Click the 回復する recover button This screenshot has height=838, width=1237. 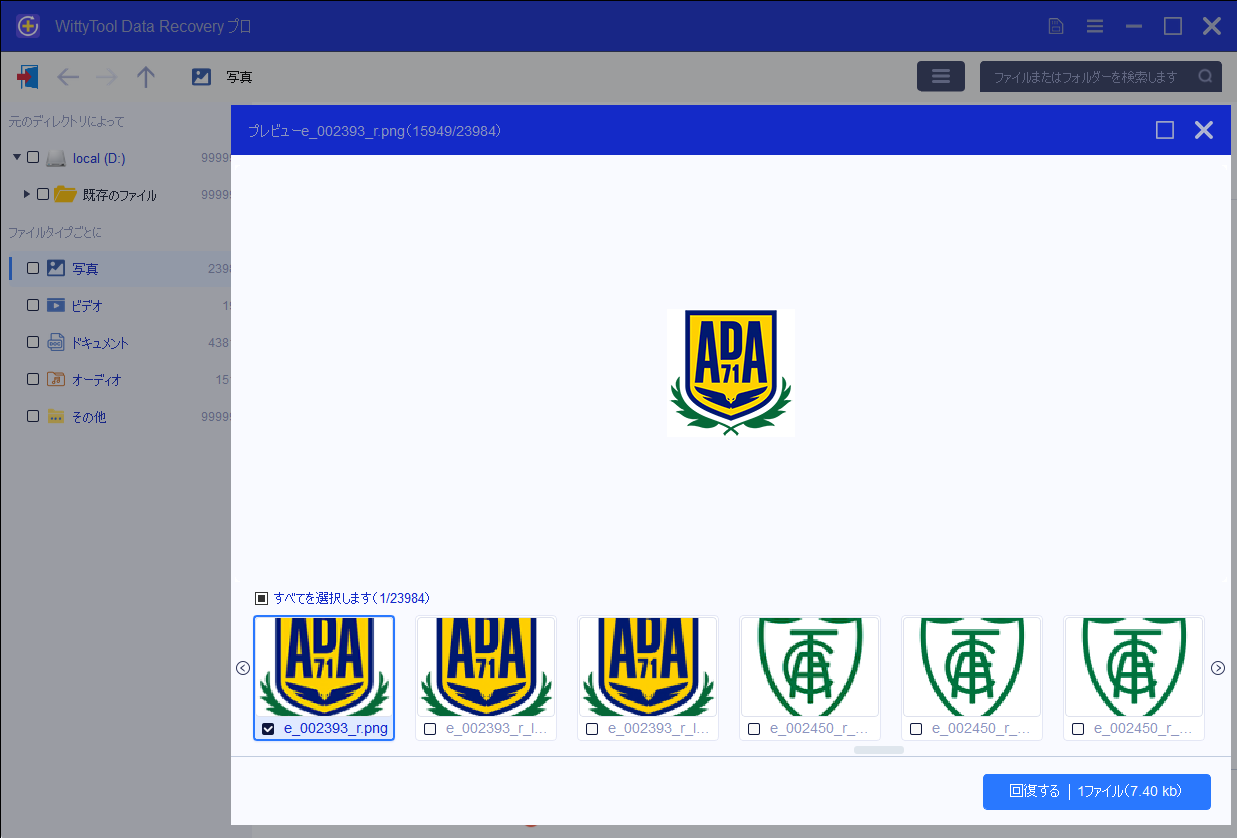tap(1096, 791)
